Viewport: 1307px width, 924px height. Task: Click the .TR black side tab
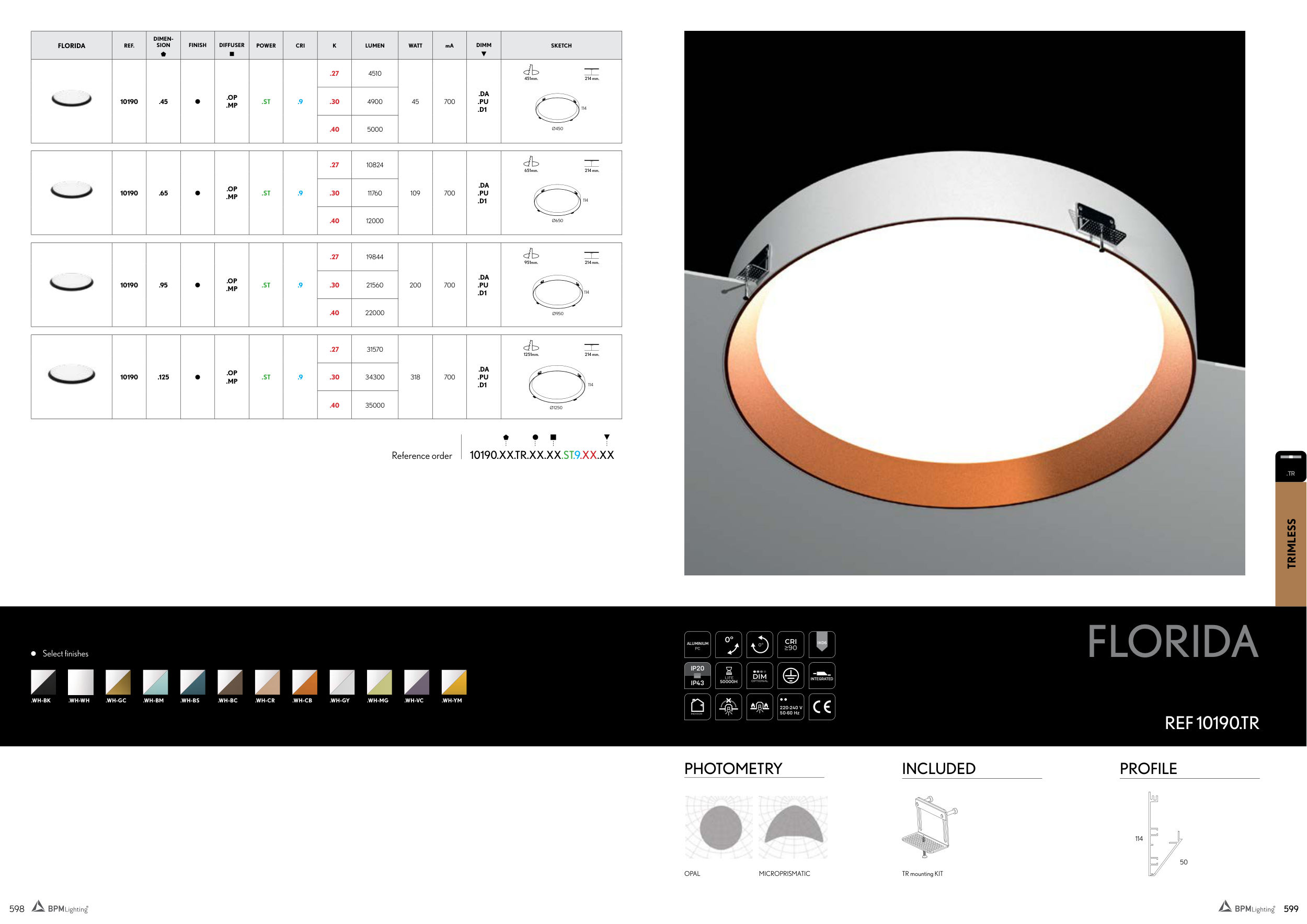coord(1290,467)
